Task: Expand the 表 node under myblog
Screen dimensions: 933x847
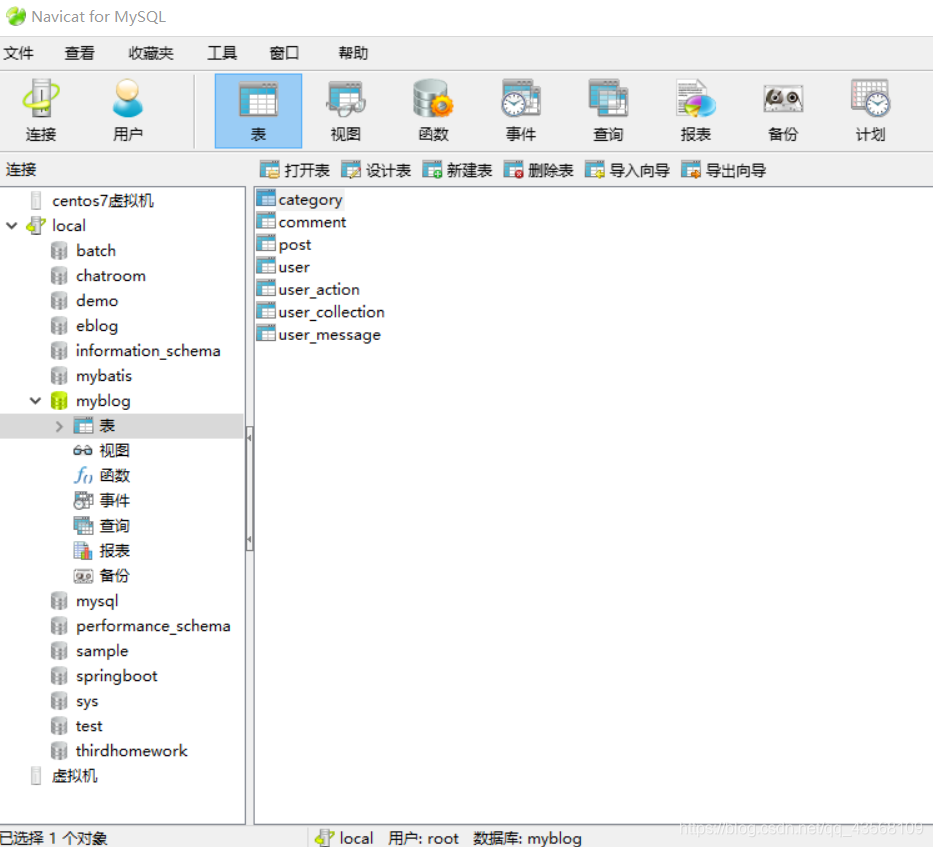Action: tap(59, 426)
